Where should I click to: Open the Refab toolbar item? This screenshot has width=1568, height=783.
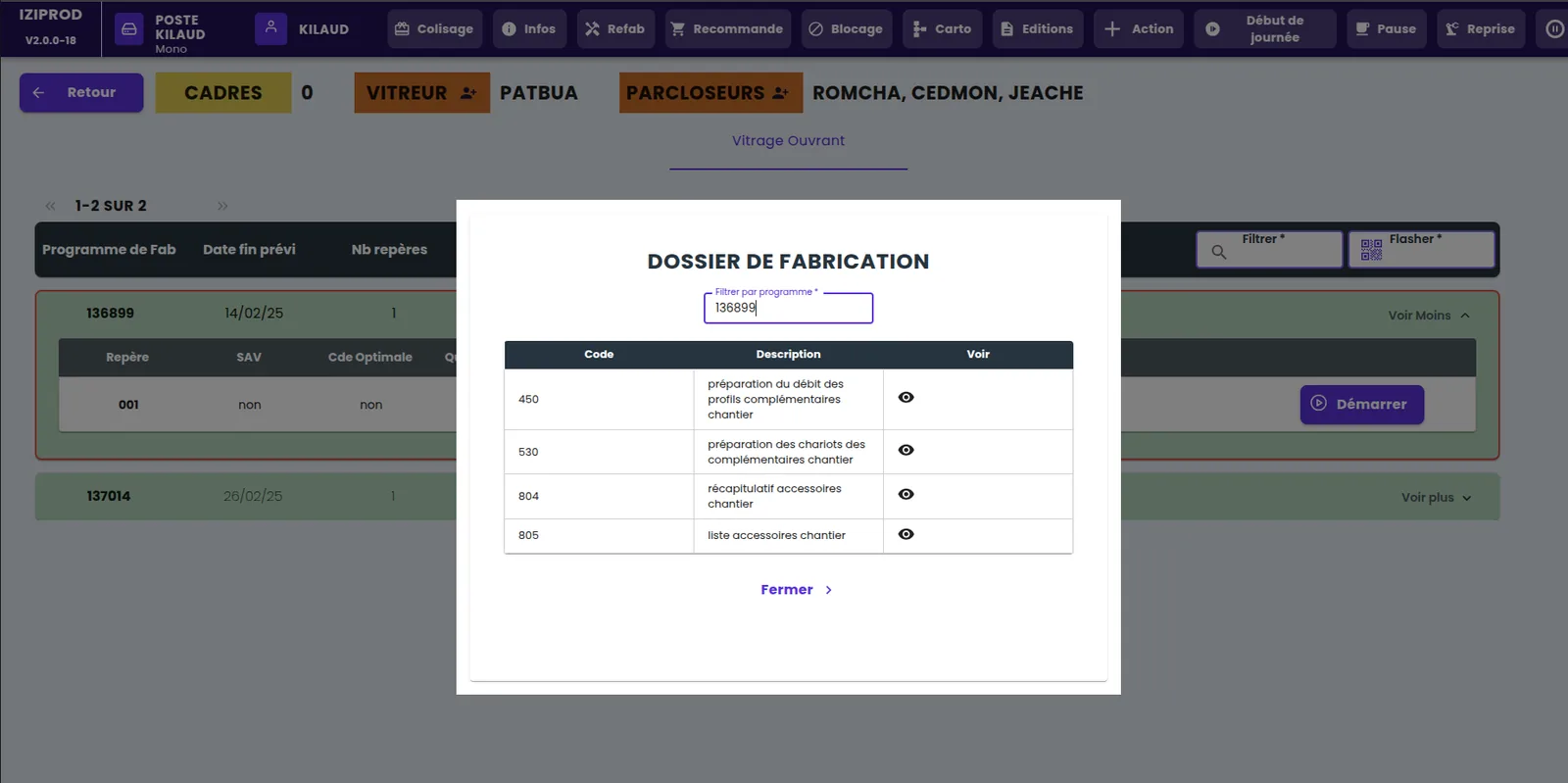click(615, 29)
